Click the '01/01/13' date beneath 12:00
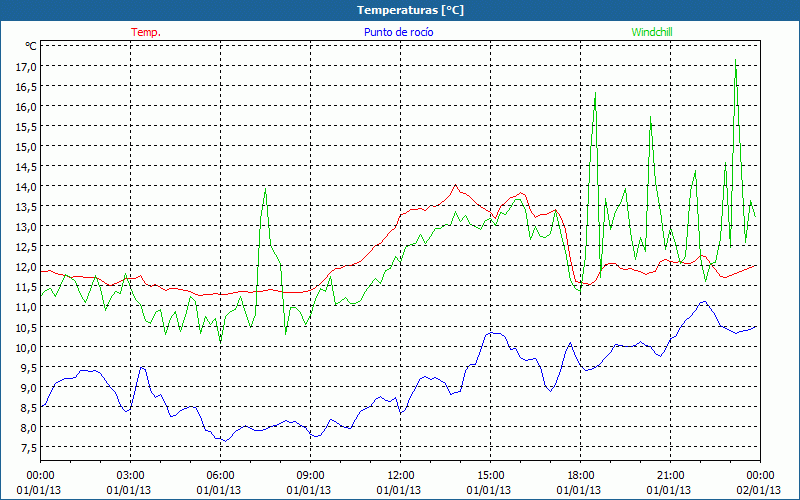The image size is (800, 500). 398,490
